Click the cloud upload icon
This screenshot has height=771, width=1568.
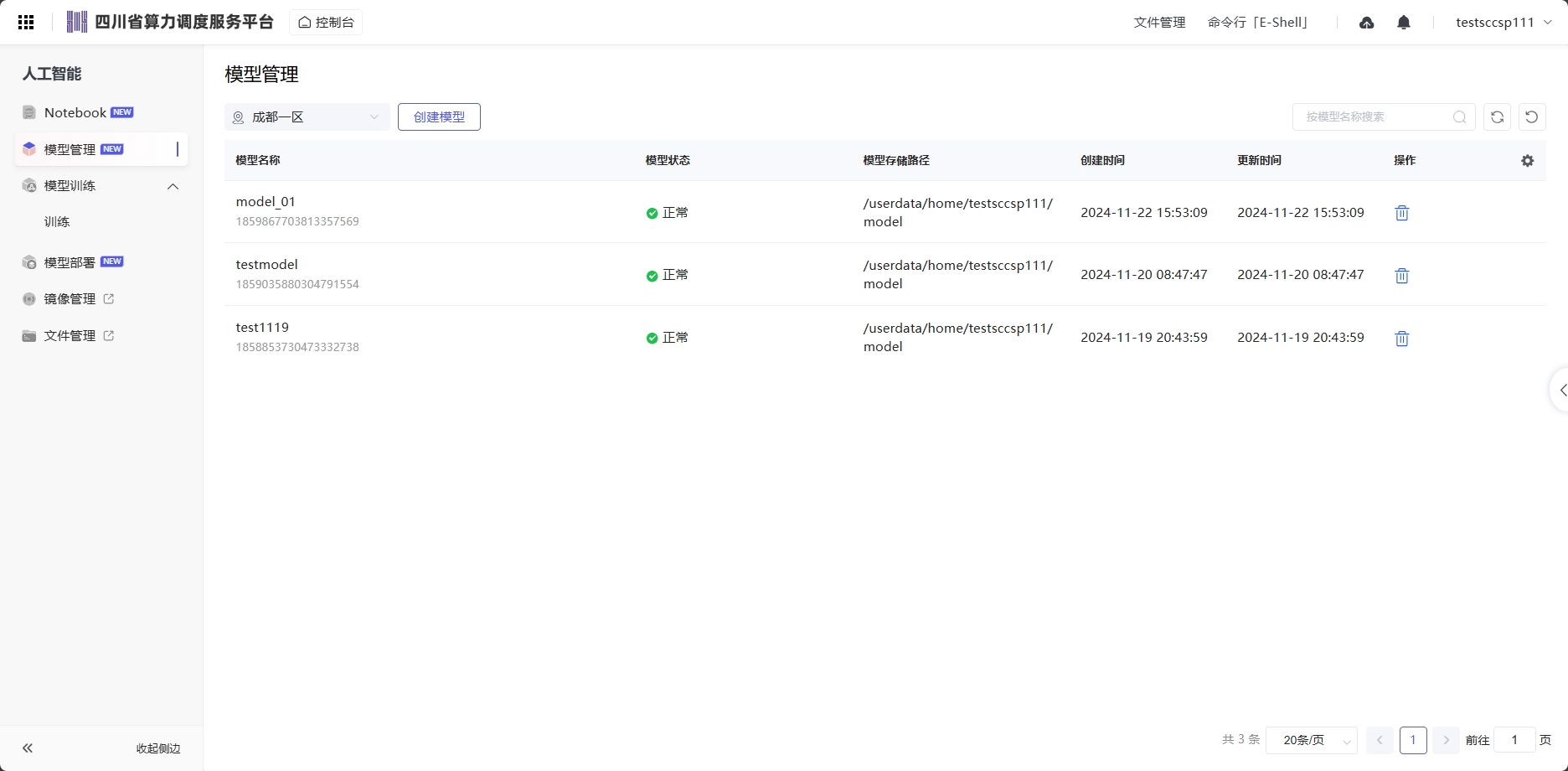1366,23
